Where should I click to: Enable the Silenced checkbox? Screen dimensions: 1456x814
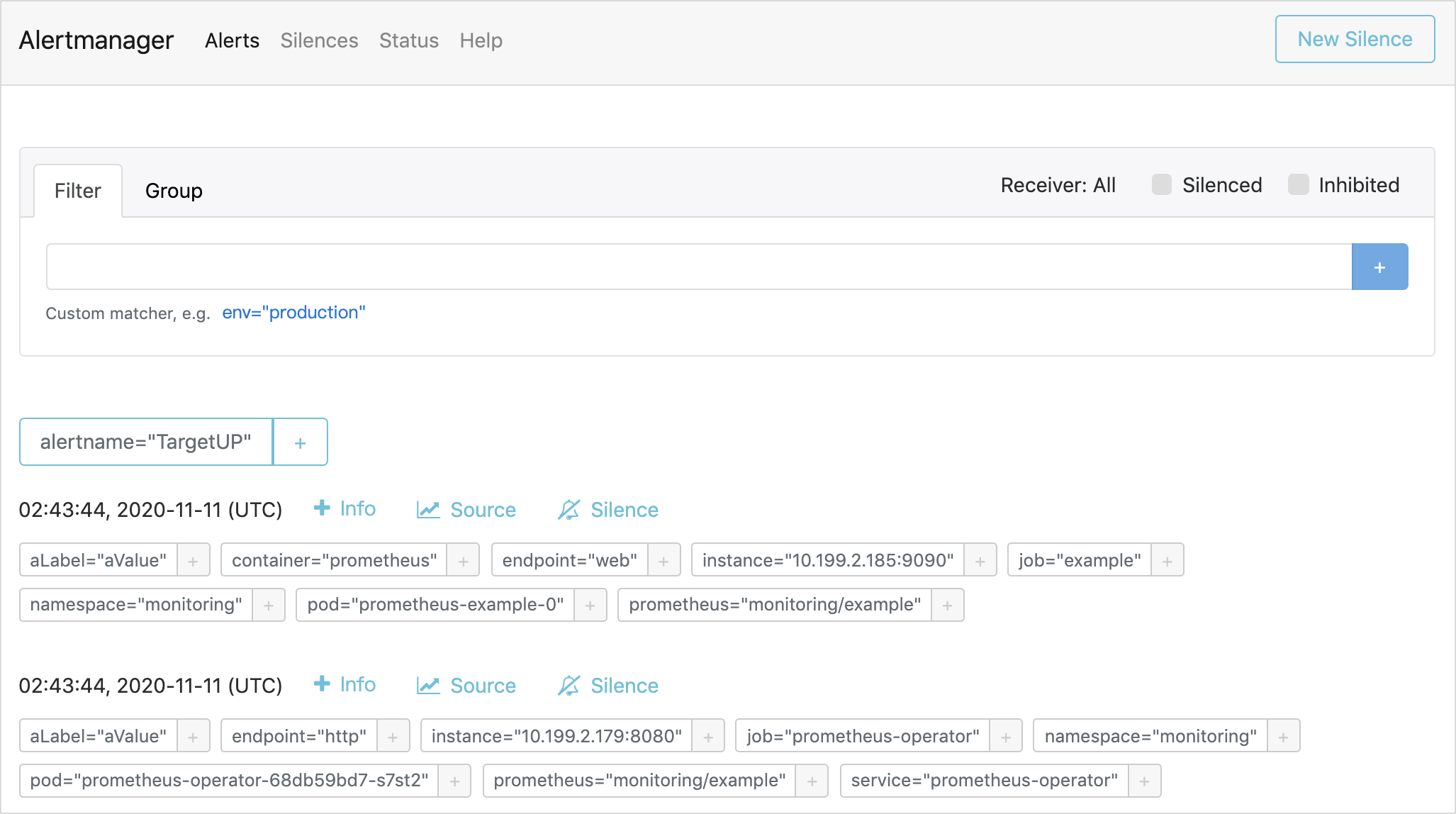click(1161, 185)
